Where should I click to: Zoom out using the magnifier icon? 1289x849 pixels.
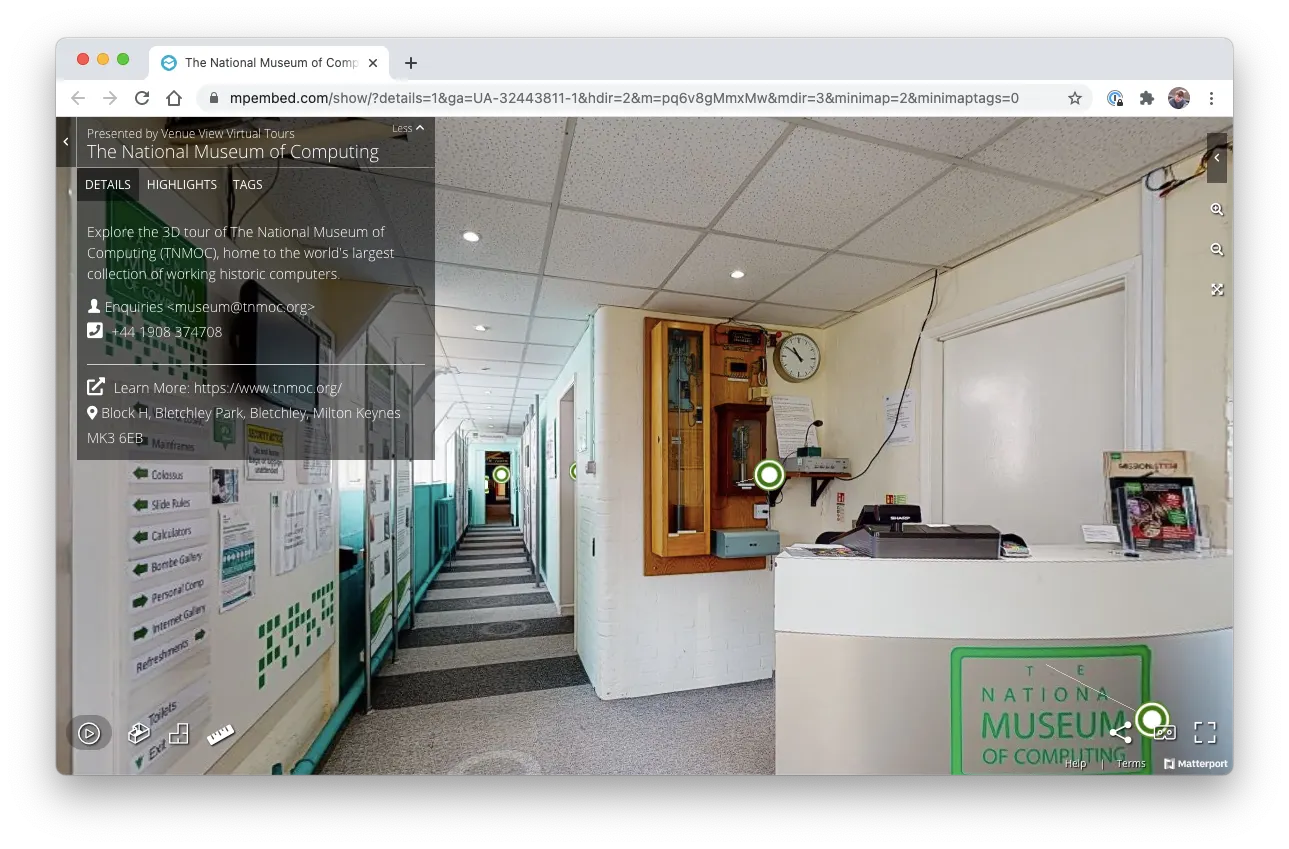coord(1216,249)
